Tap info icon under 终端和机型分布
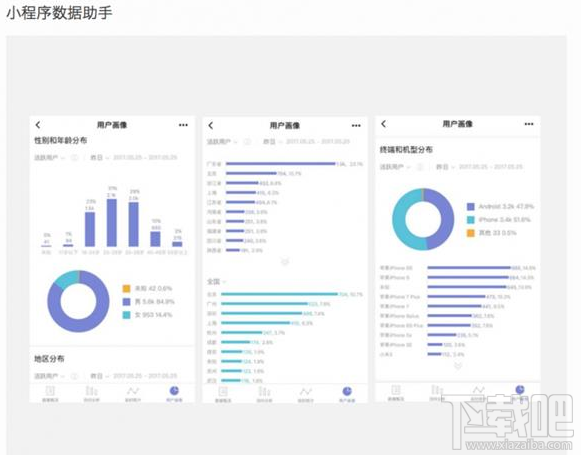The image size is (581, 455). (420, 167)
